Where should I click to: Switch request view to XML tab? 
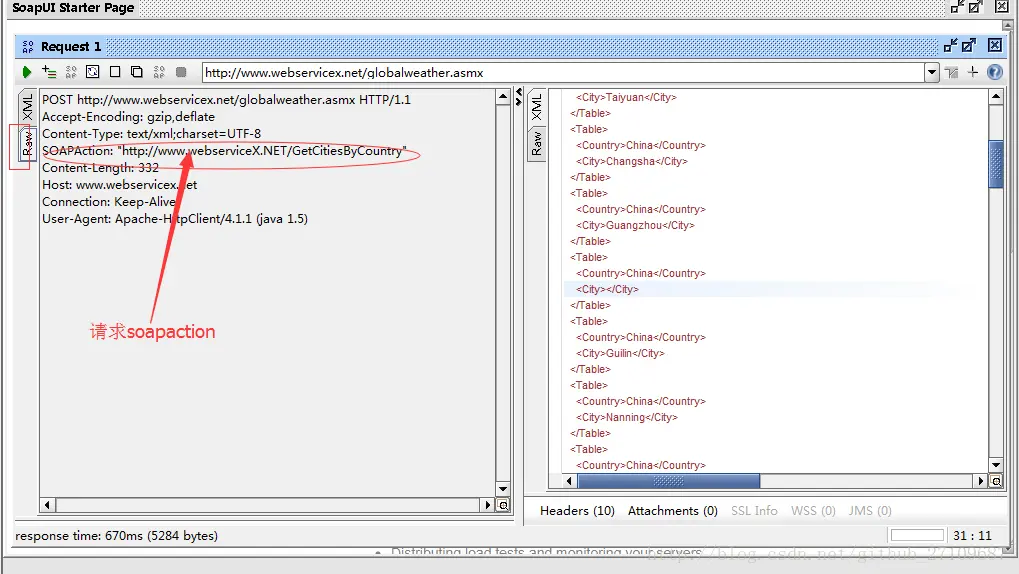tap(27, 107)
